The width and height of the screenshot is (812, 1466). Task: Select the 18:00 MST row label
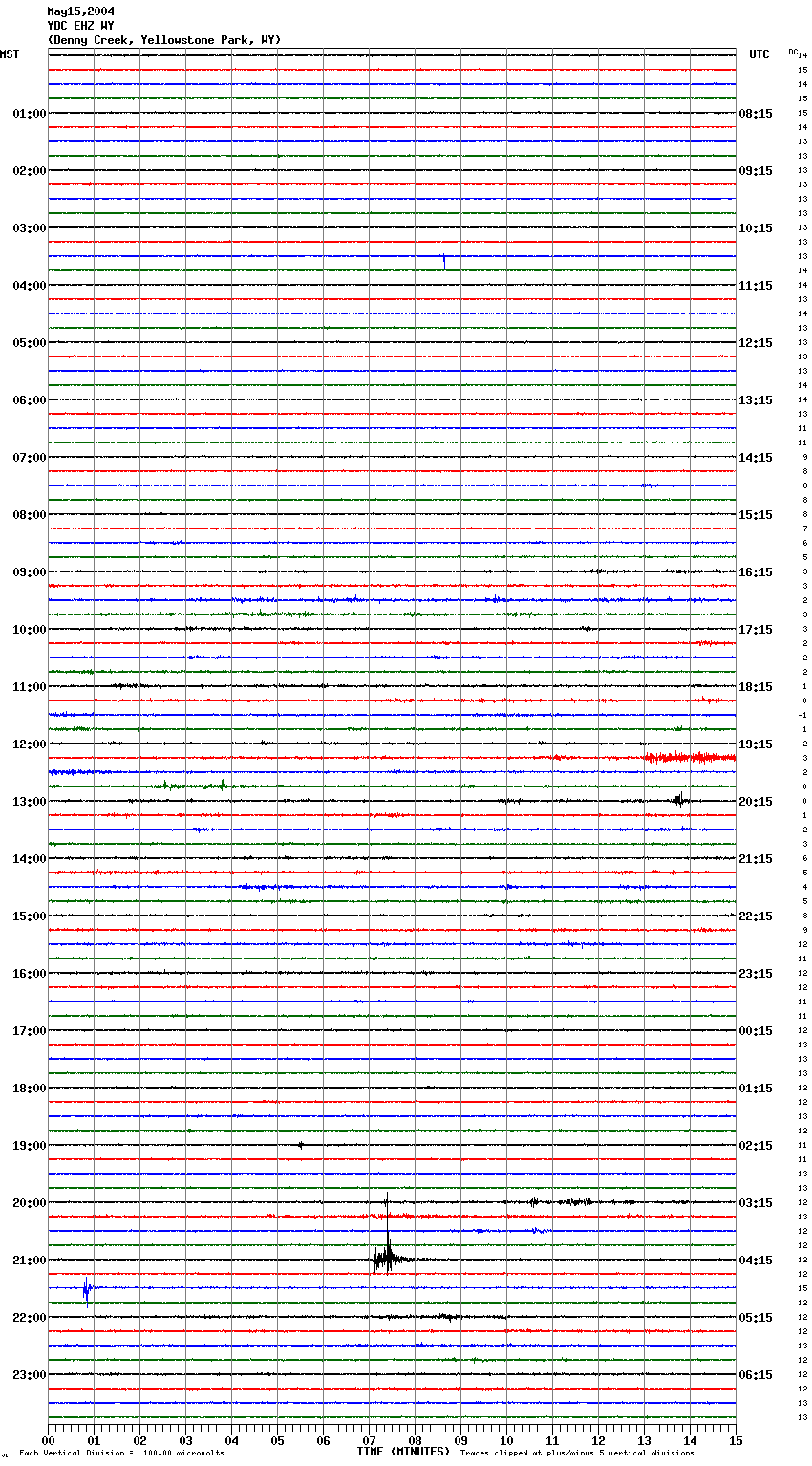pos(29,1089)
